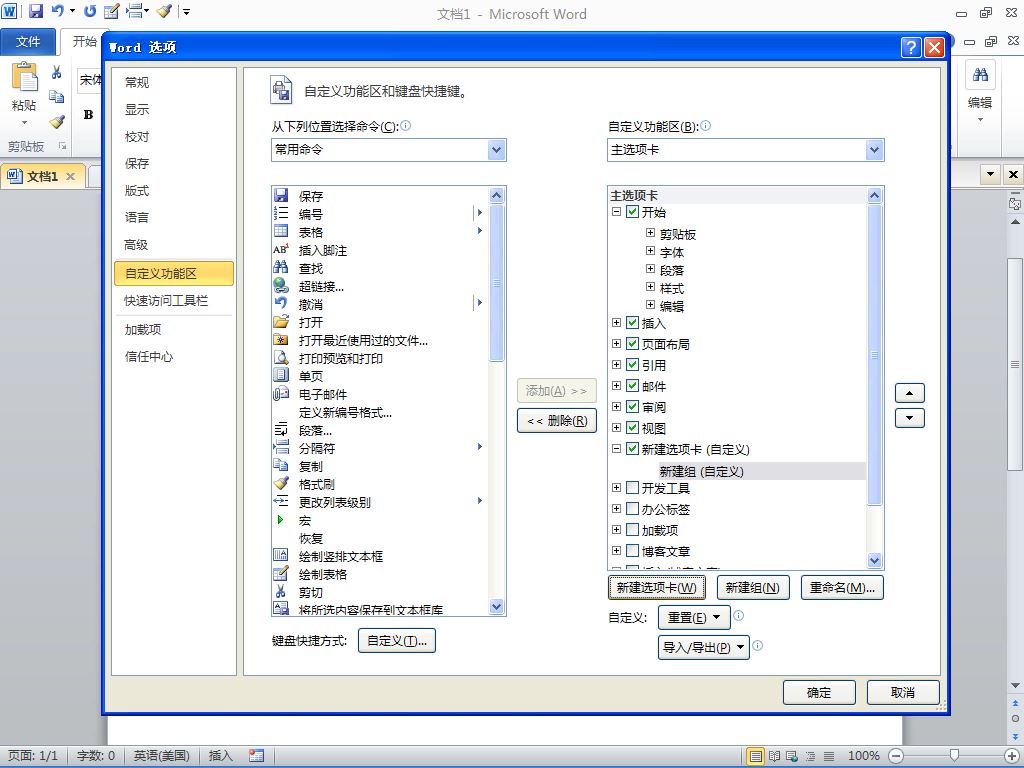The width and height of the screenshot is (1024, 768).
Task: Uncheck the 插入 tab checkbox
Action: pyautogui.click(x=632, y=323)
